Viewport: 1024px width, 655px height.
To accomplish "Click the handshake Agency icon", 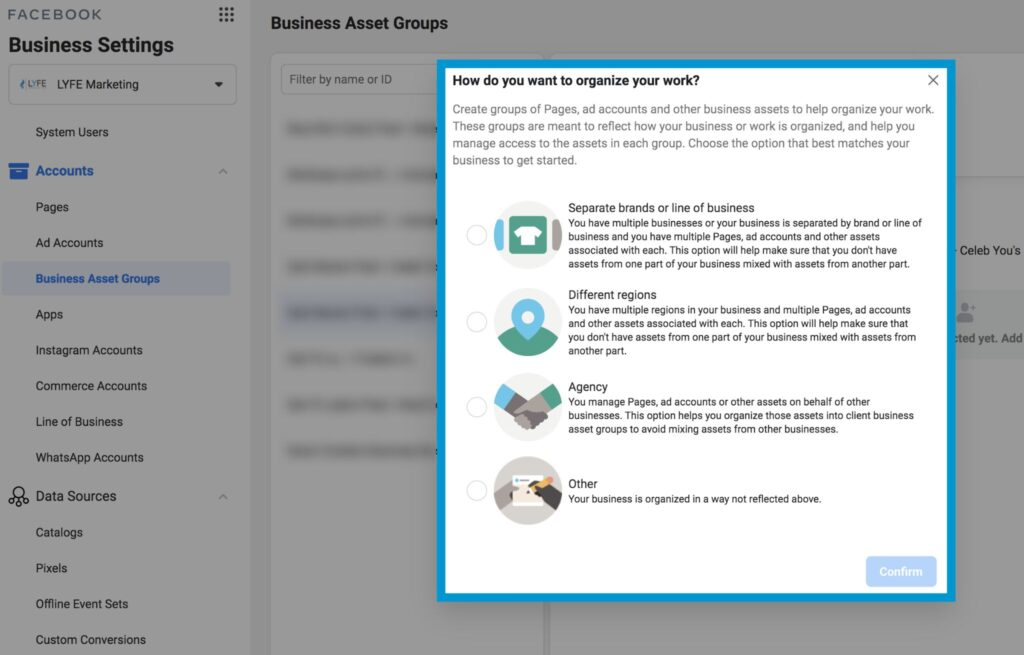I will click(x=527, y=407).
